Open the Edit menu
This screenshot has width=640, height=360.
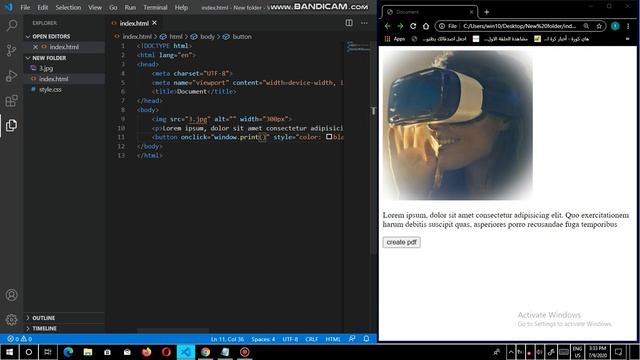(42, 7)
